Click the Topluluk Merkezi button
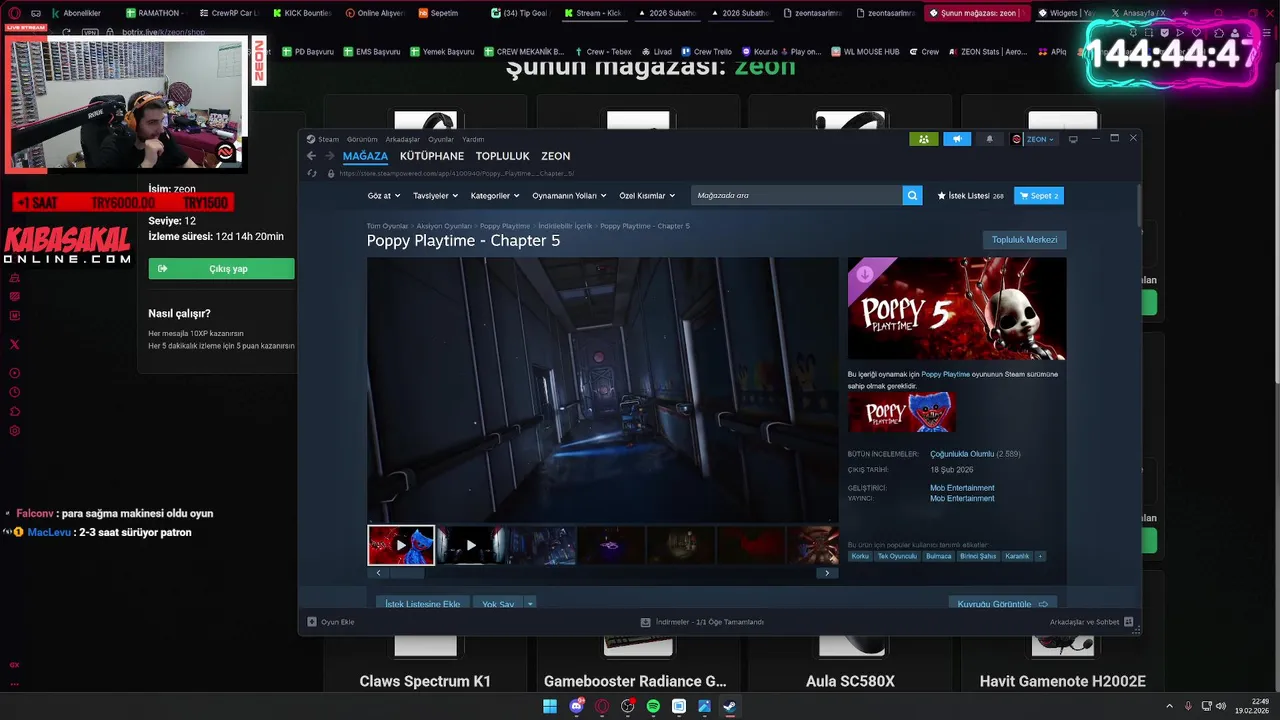1280x720 pixels. 1024,240
